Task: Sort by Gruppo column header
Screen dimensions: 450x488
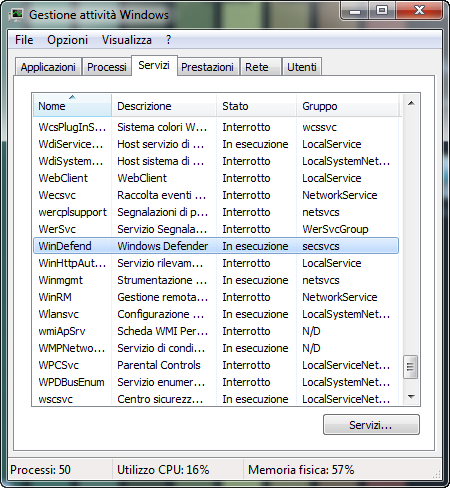Action: [347, 106]
